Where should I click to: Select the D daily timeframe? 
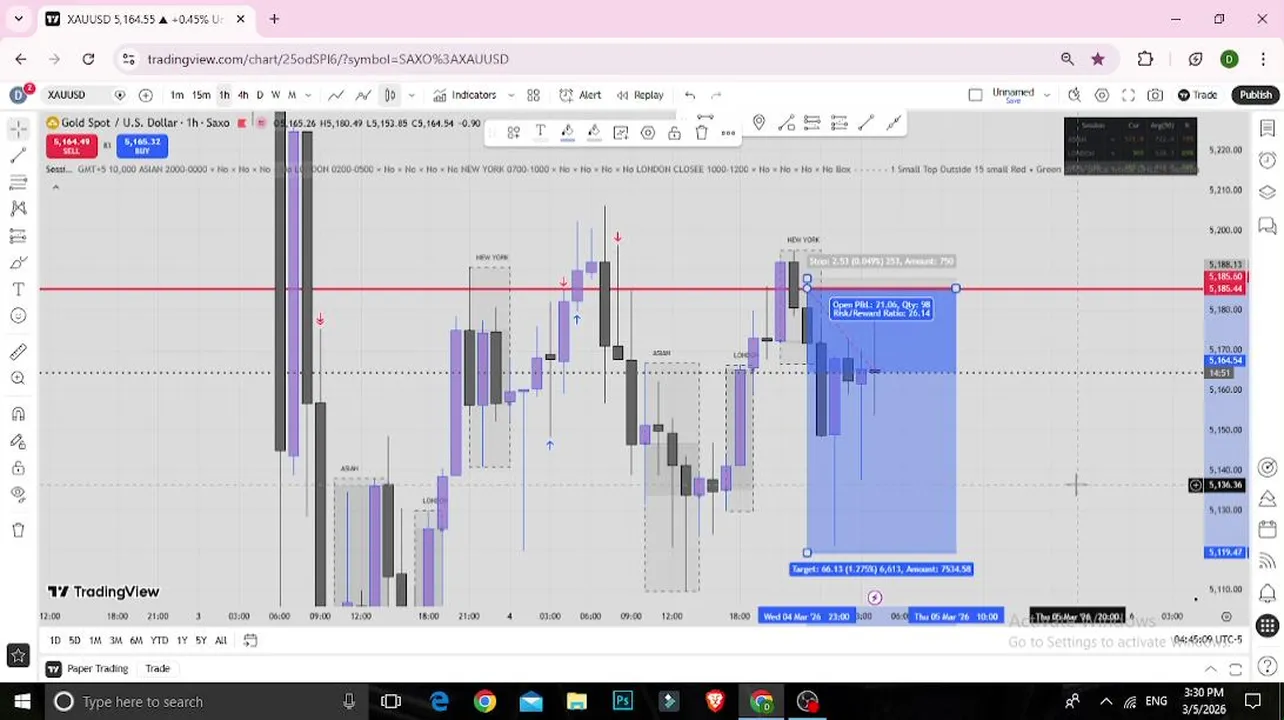tap(260, 95)
